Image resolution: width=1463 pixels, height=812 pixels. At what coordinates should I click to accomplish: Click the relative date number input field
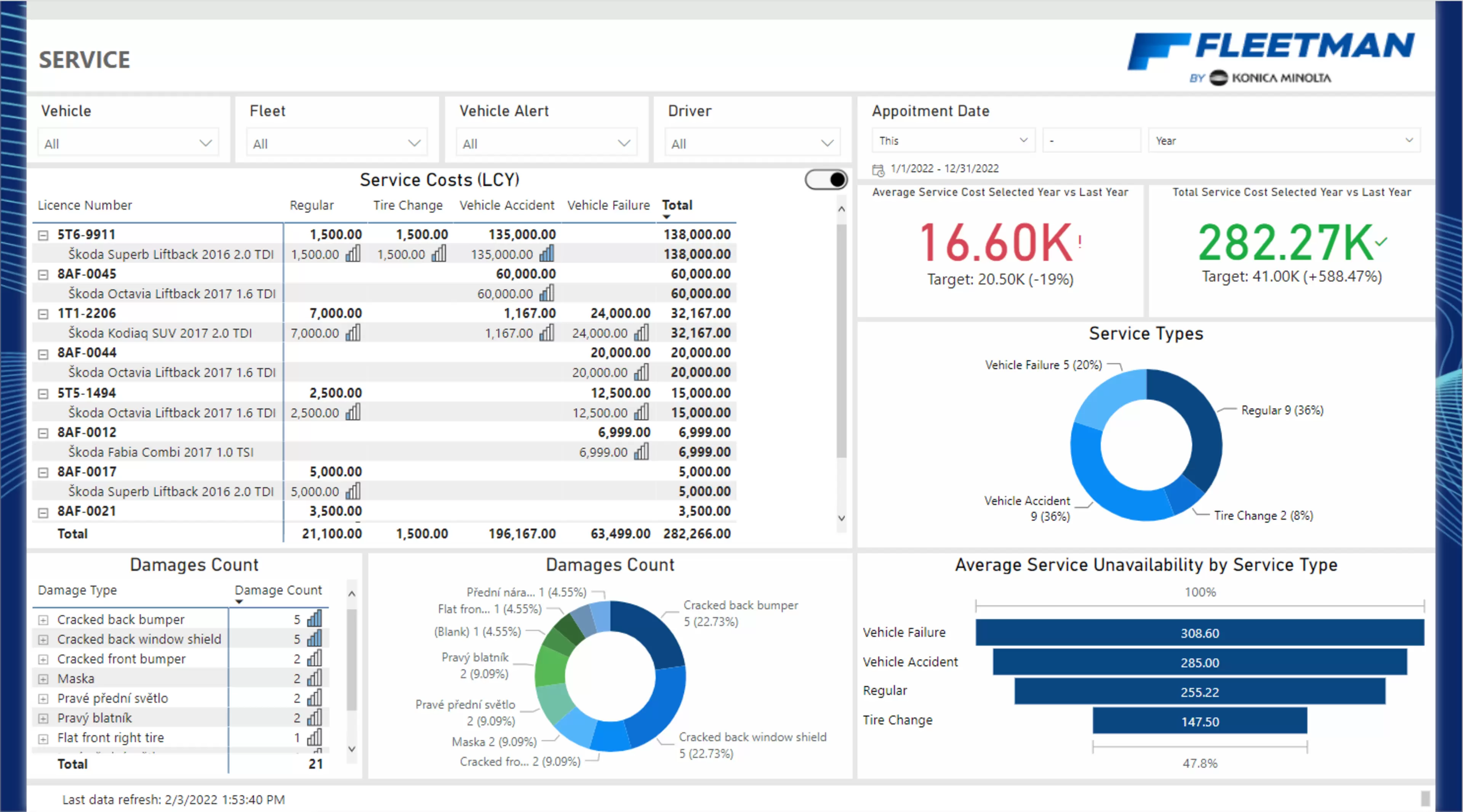pos(1091,140)
